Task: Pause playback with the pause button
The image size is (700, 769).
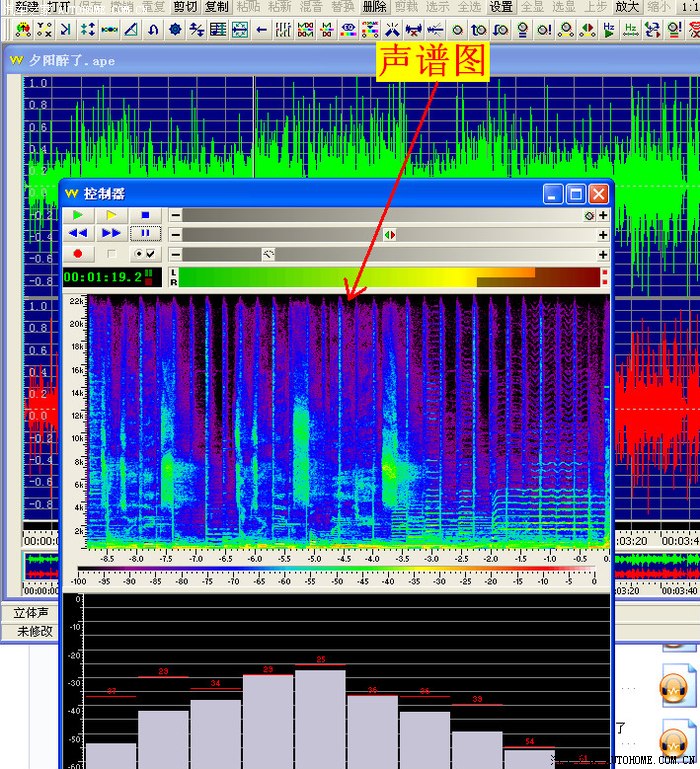Action: 144,234
